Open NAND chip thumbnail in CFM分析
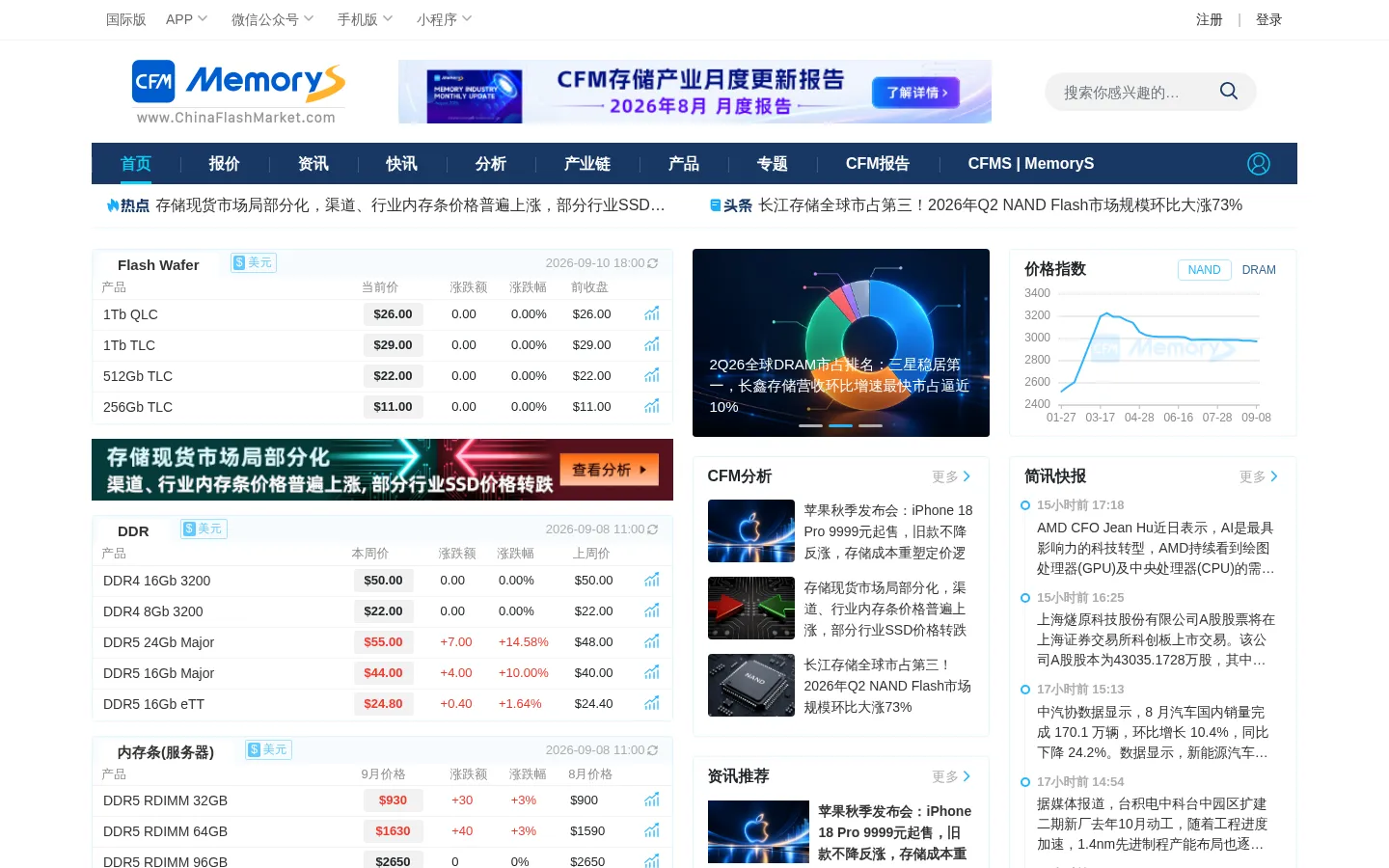Screen dimensions: 1389x868 point(751,685)
